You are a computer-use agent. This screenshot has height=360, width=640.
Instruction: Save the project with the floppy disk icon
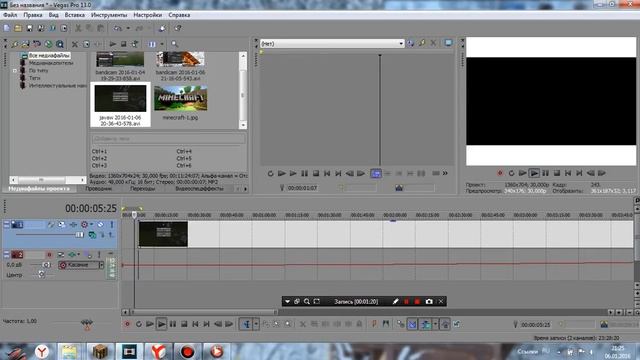point(29,28)
